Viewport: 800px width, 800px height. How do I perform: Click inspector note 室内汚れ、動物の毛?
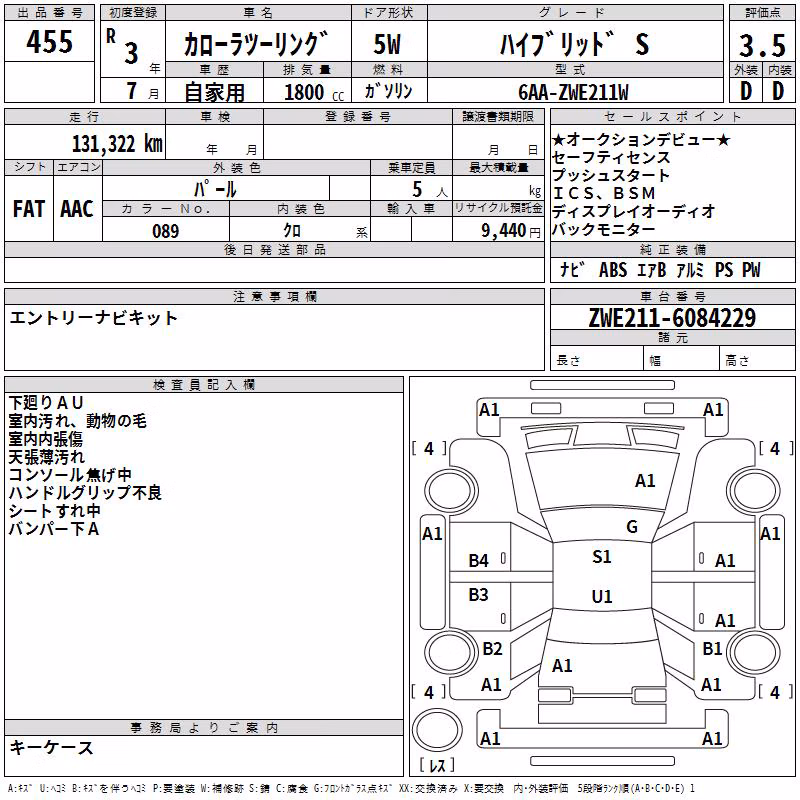[78, 420]
